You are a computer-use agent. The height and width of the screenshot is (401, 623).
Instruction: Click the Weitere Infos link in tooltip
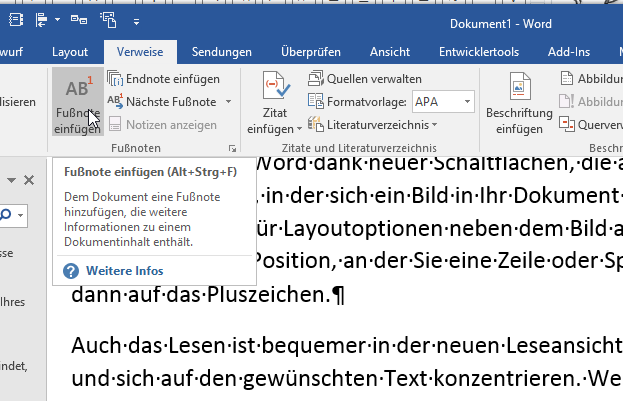pos(125,271)
